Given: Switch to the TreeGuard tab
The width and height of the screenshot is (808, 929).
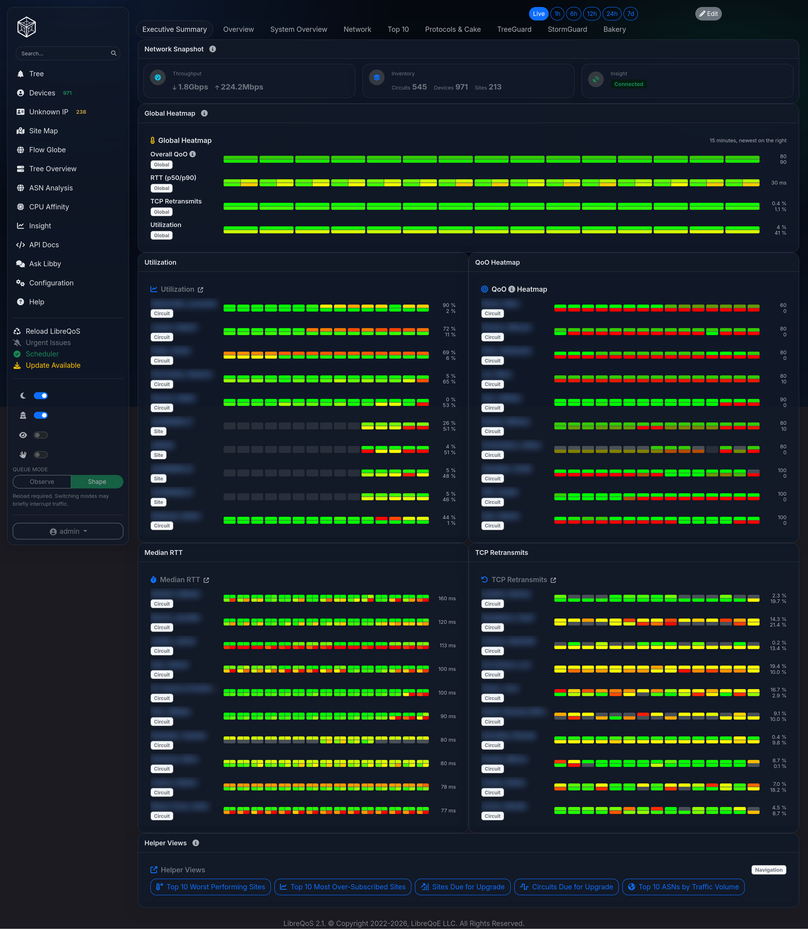Looking at the screenshot, I should 514,29.
